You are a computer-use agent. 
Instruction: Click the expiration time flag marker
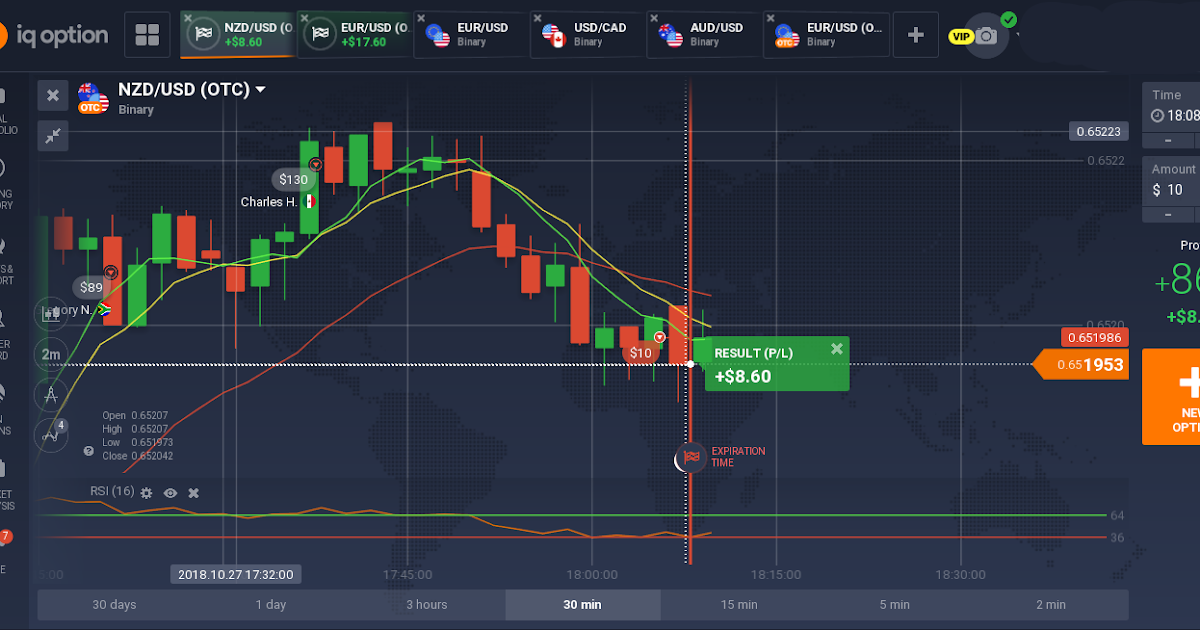689,458
